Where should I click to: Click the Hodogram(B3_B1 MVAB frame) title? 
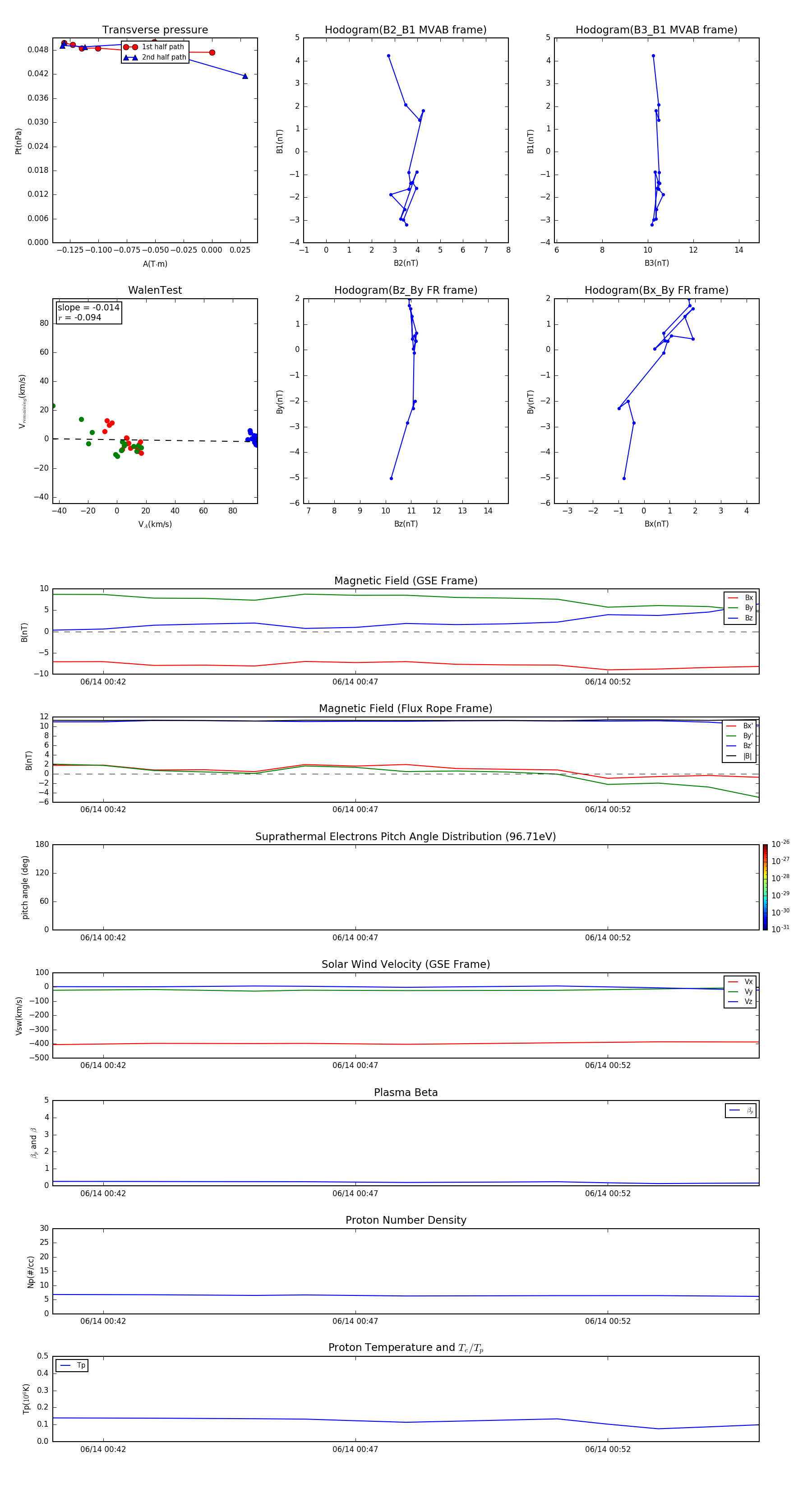point(656,29)
